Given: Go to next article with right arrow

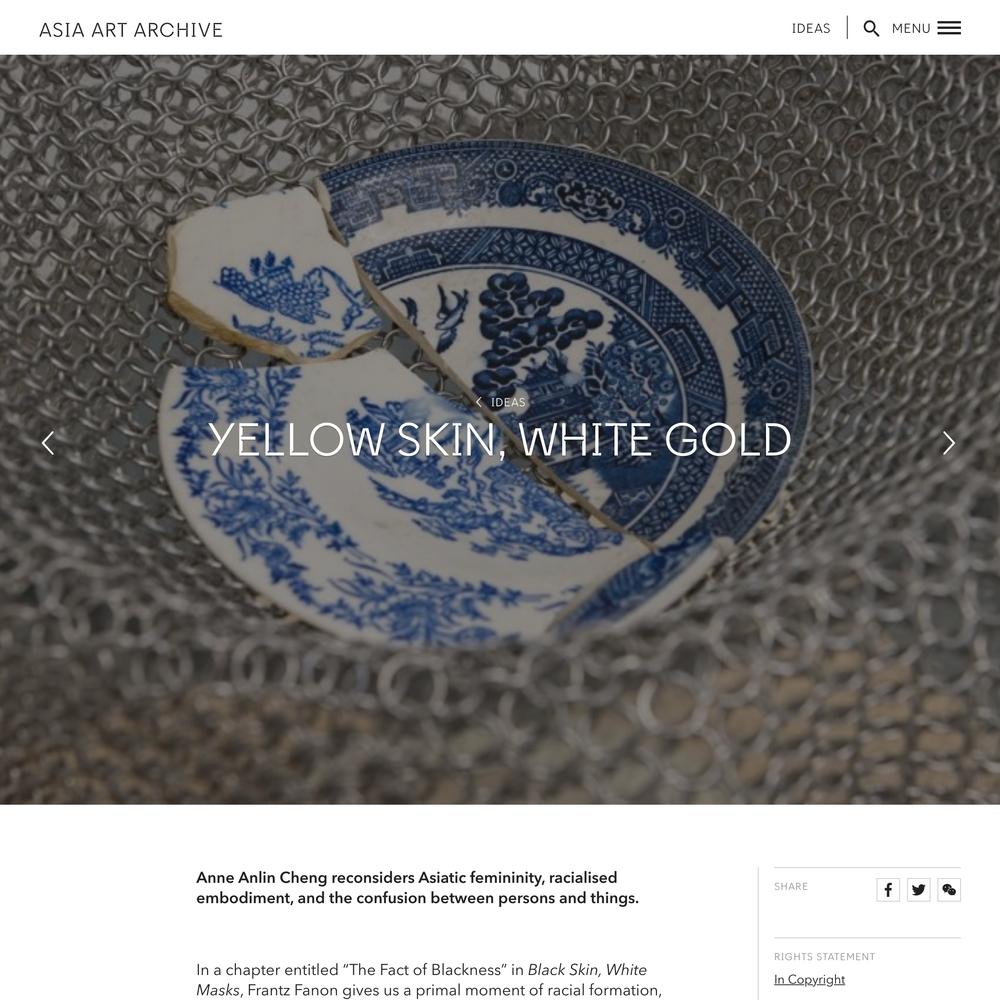Looking at the screenshot, I should pyautogui.click(x=949, y=443).
